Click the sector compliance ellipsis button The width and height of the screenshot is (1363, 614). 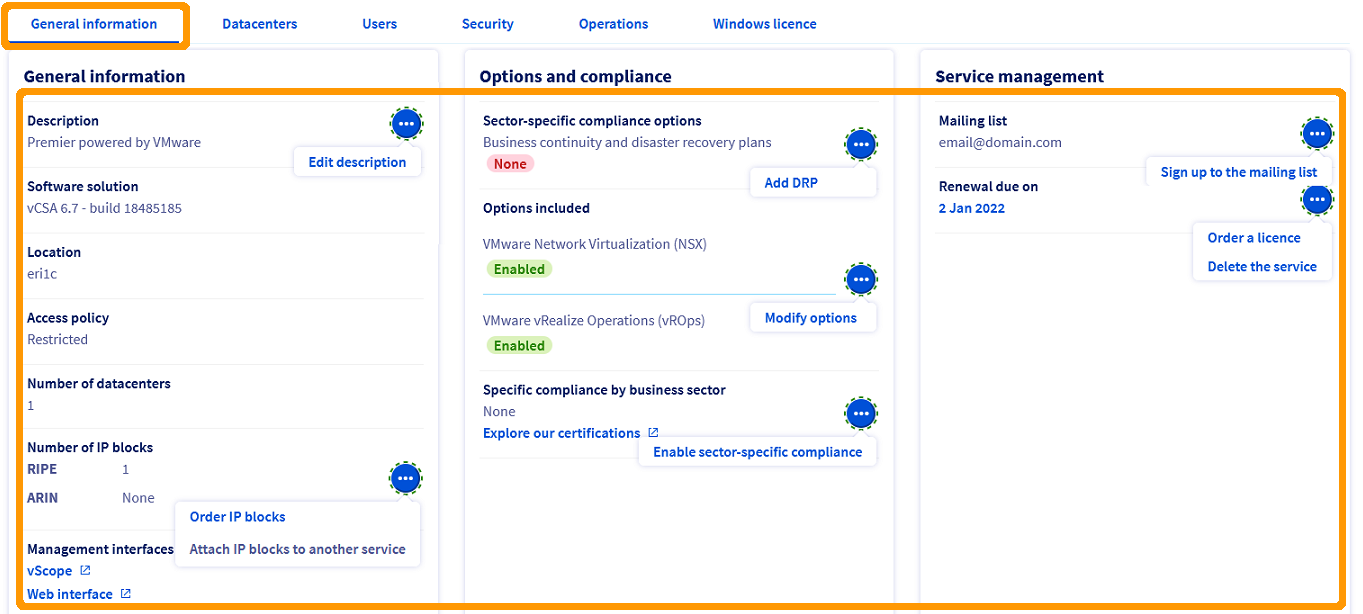coord(860,413)
